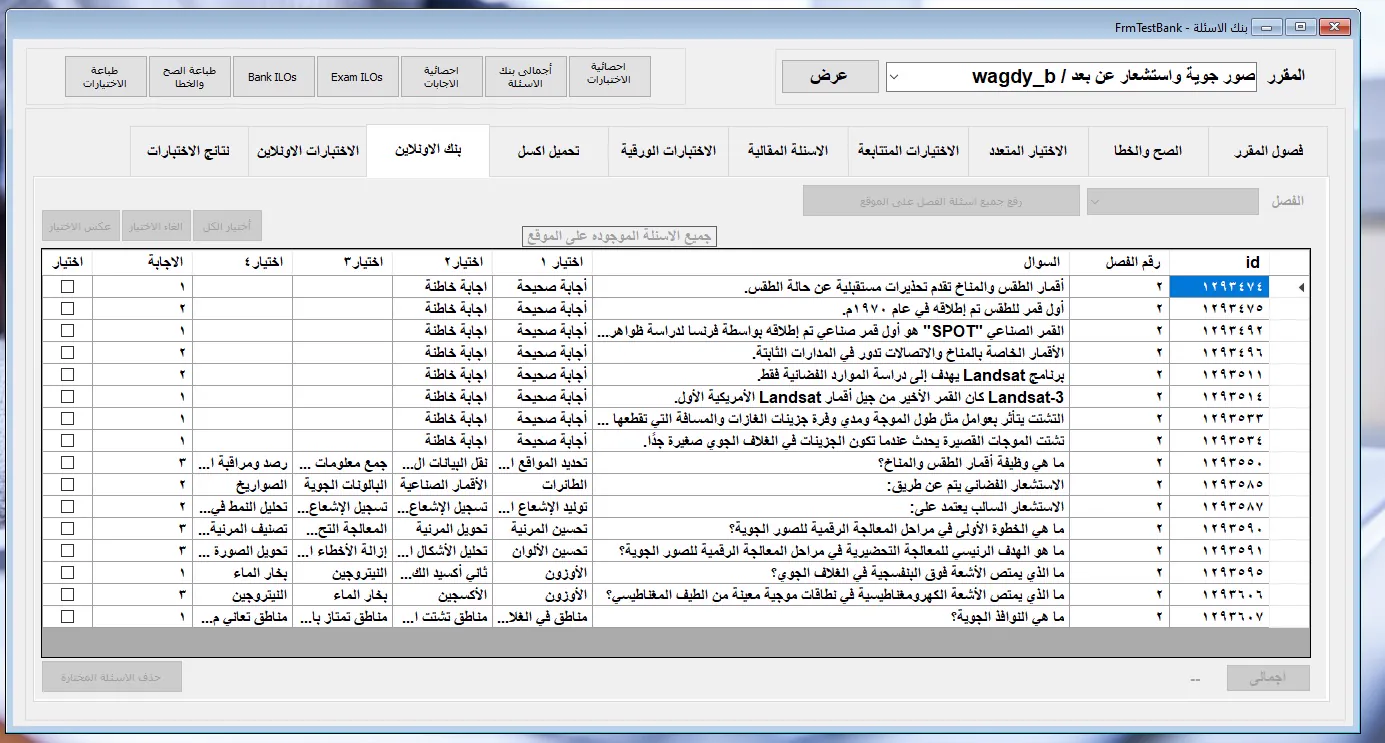This screenshot has height=743, width=1385.
Task: Click the اجمالى total button
Action: click(x=1267, y=678)
